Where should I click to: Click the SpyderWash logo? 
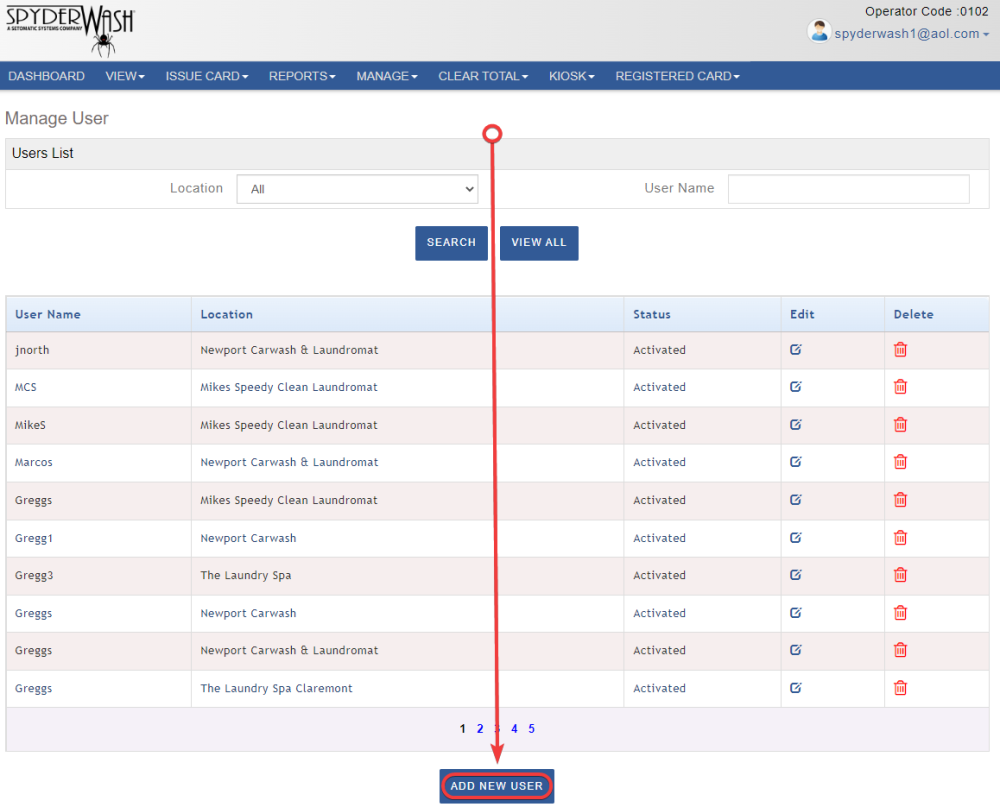[x=70, y=29]
